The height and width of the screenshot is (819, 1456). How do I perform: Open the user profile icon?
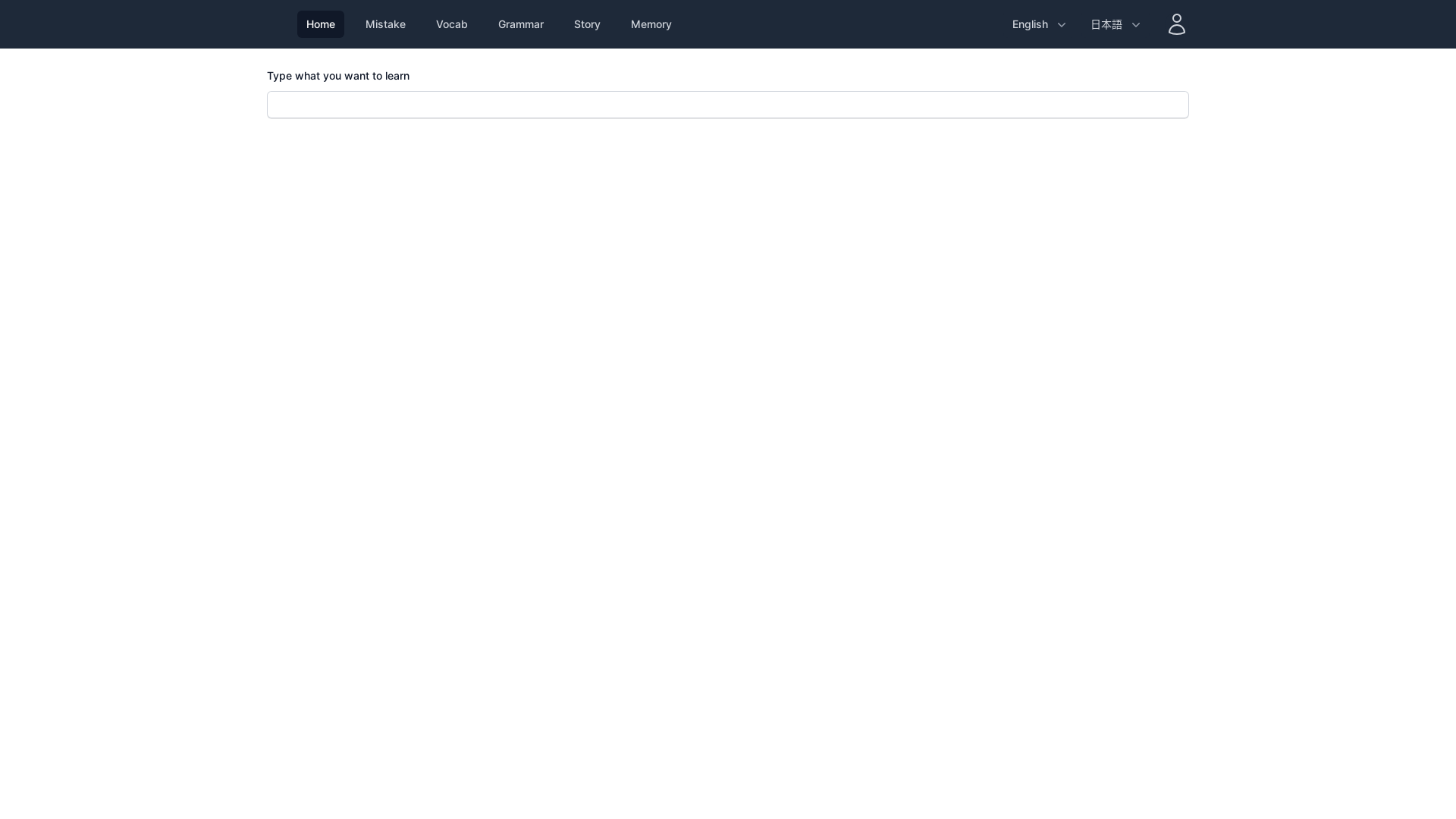pos(1176,24)
